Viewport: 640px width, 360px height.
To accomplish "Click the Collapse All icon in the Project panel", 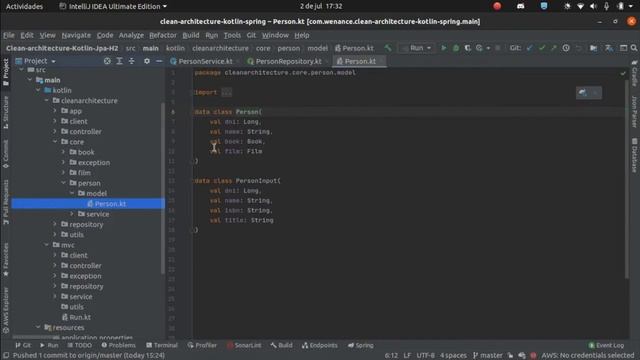I will (x=131, y=61).
